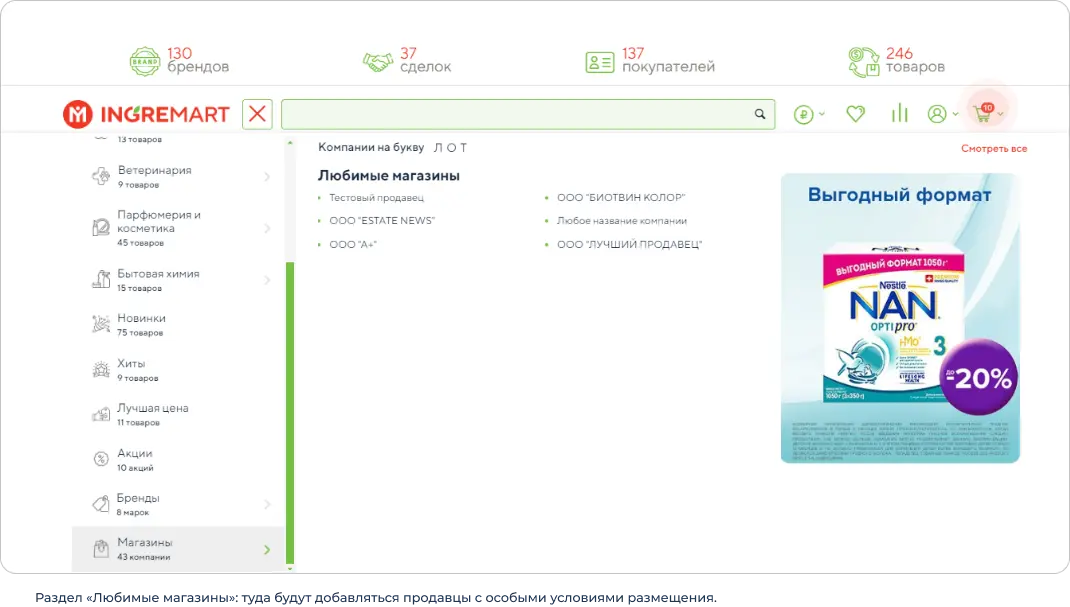Click the 13 товаров text
Screen dimensions: 1070x607
pos(139,139)
